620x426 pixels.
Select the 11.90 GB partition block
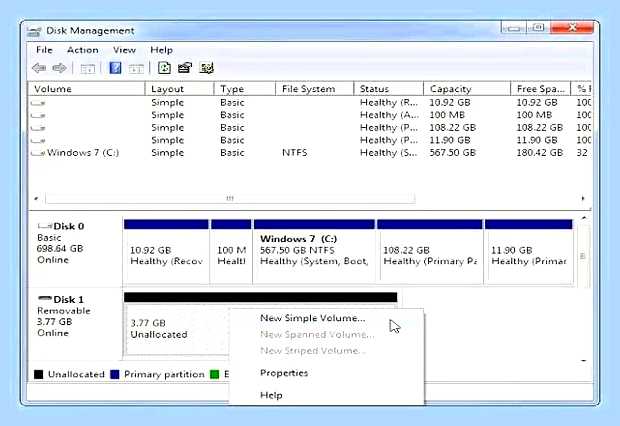point(529,252)
